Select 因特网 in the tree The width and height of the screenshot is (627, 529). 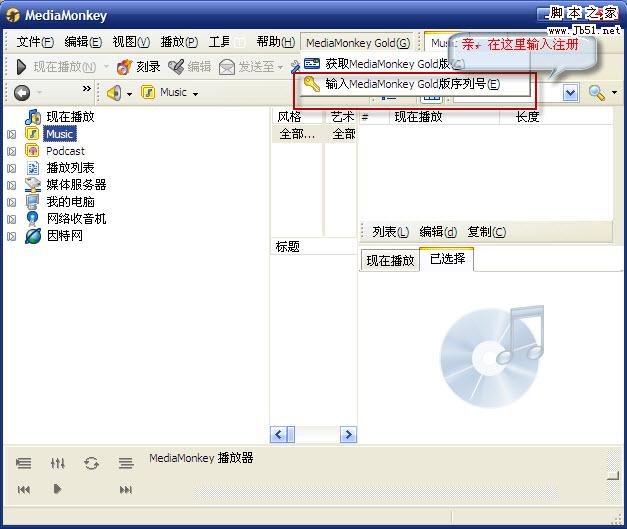64,235
